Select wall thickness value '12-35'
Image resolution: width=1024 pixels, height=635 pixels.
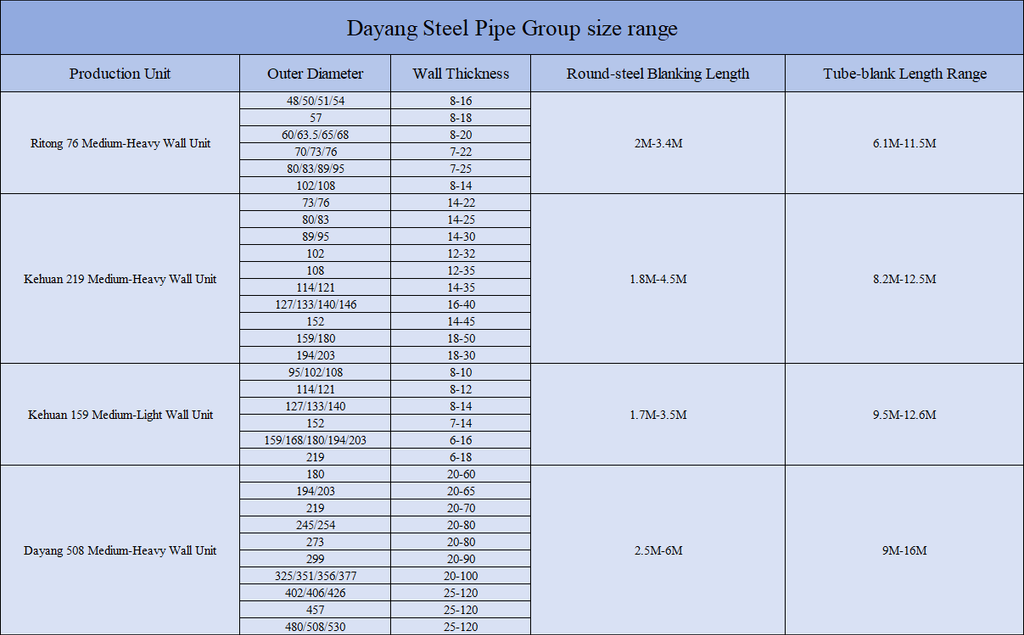pyautogui.click(x=461, y=270)
